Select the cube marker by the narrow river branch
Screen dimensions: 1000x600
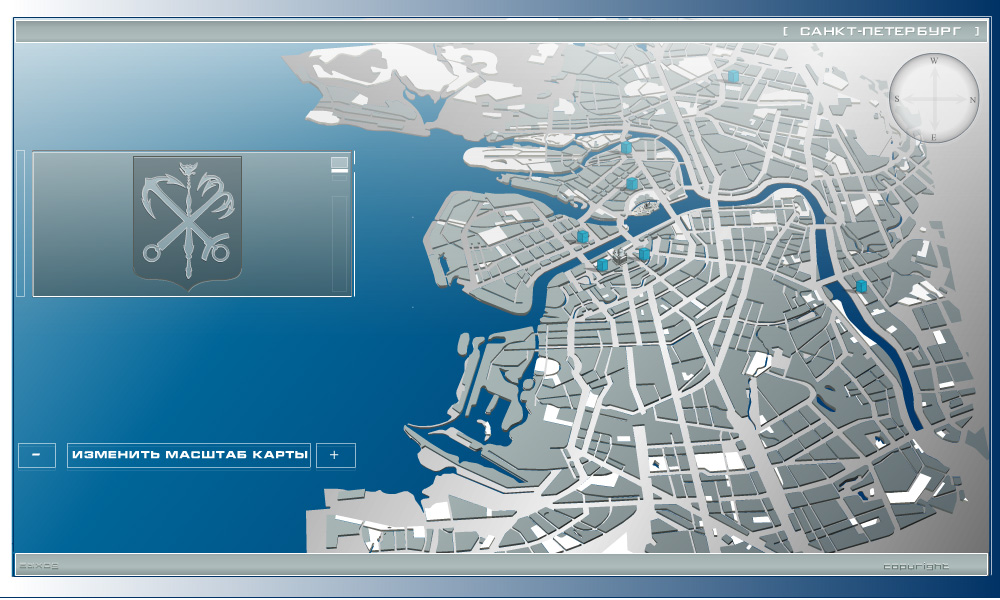tap(626, 148)
